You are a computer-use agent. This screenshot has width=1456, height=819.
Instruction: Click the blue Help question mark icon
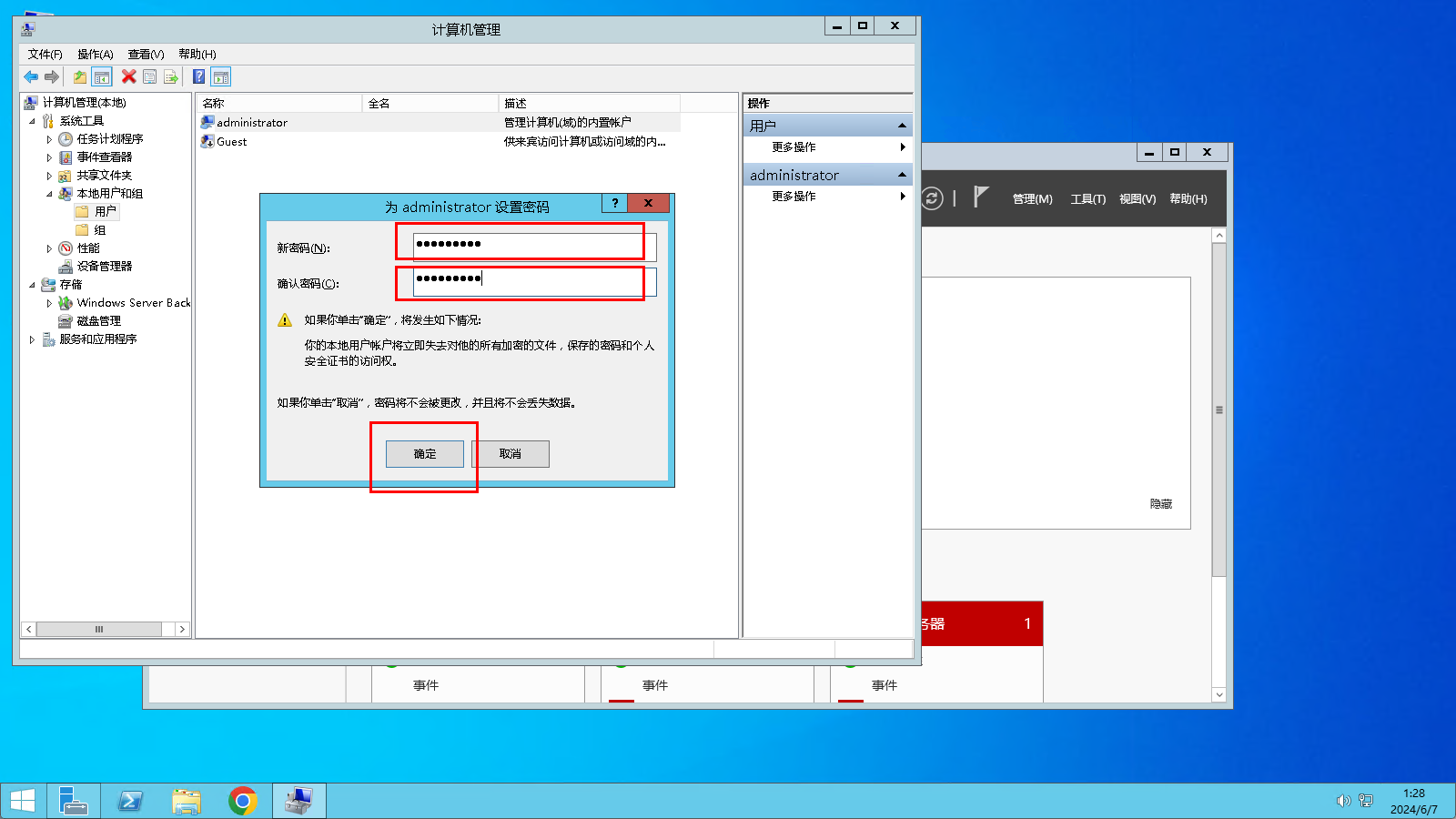tap(199, 77)
